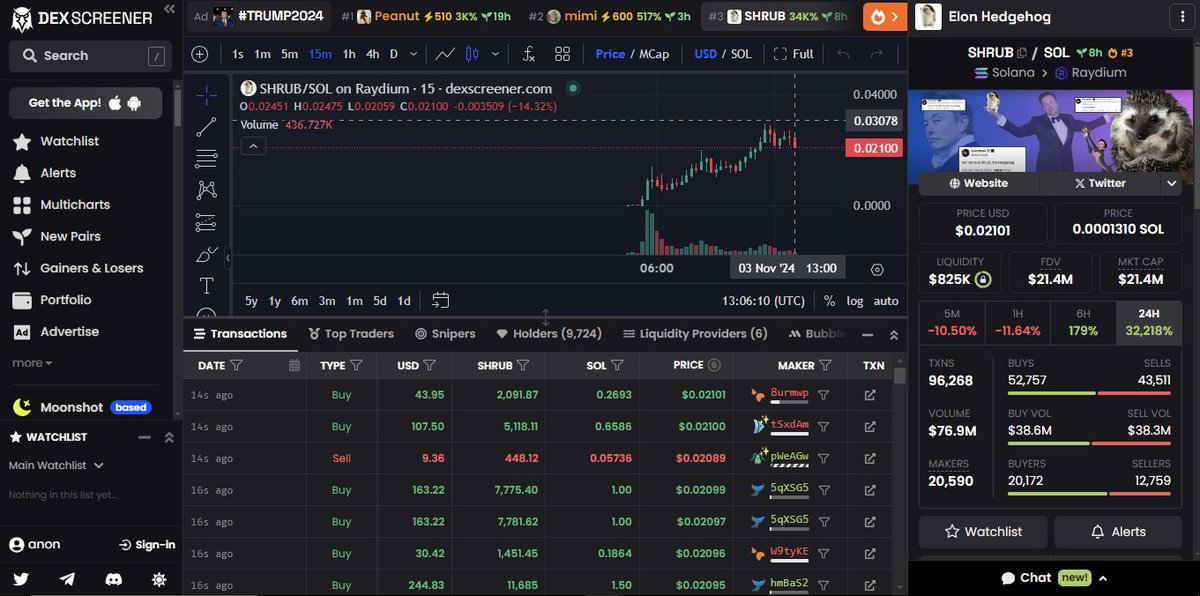Set Alerts for SHRUB
Image resolution: width=1200 pixels, height=596 pixels.
point(1118,532)
